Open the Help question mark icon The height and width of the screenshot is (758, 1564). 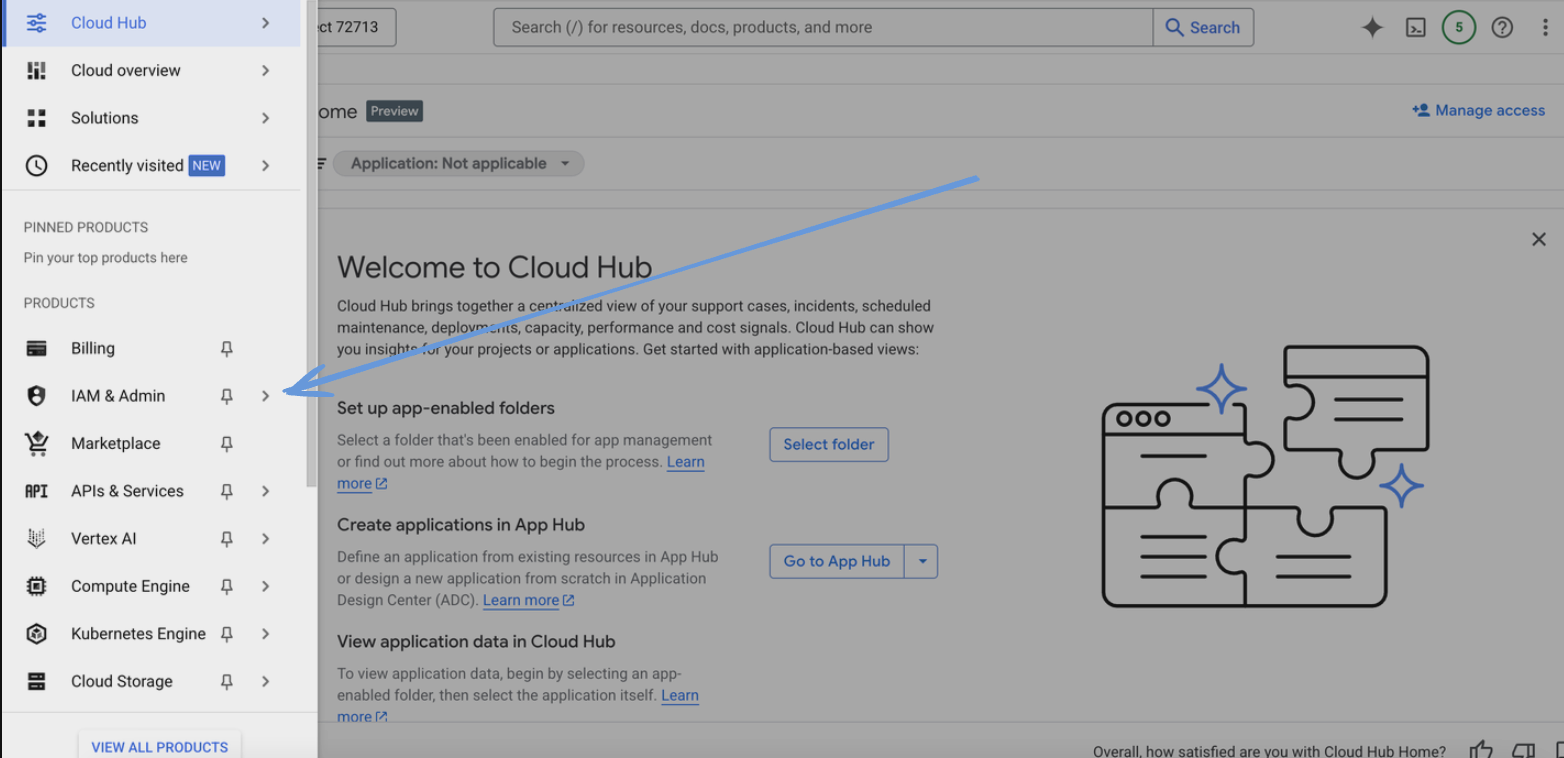pos(1502,28)
